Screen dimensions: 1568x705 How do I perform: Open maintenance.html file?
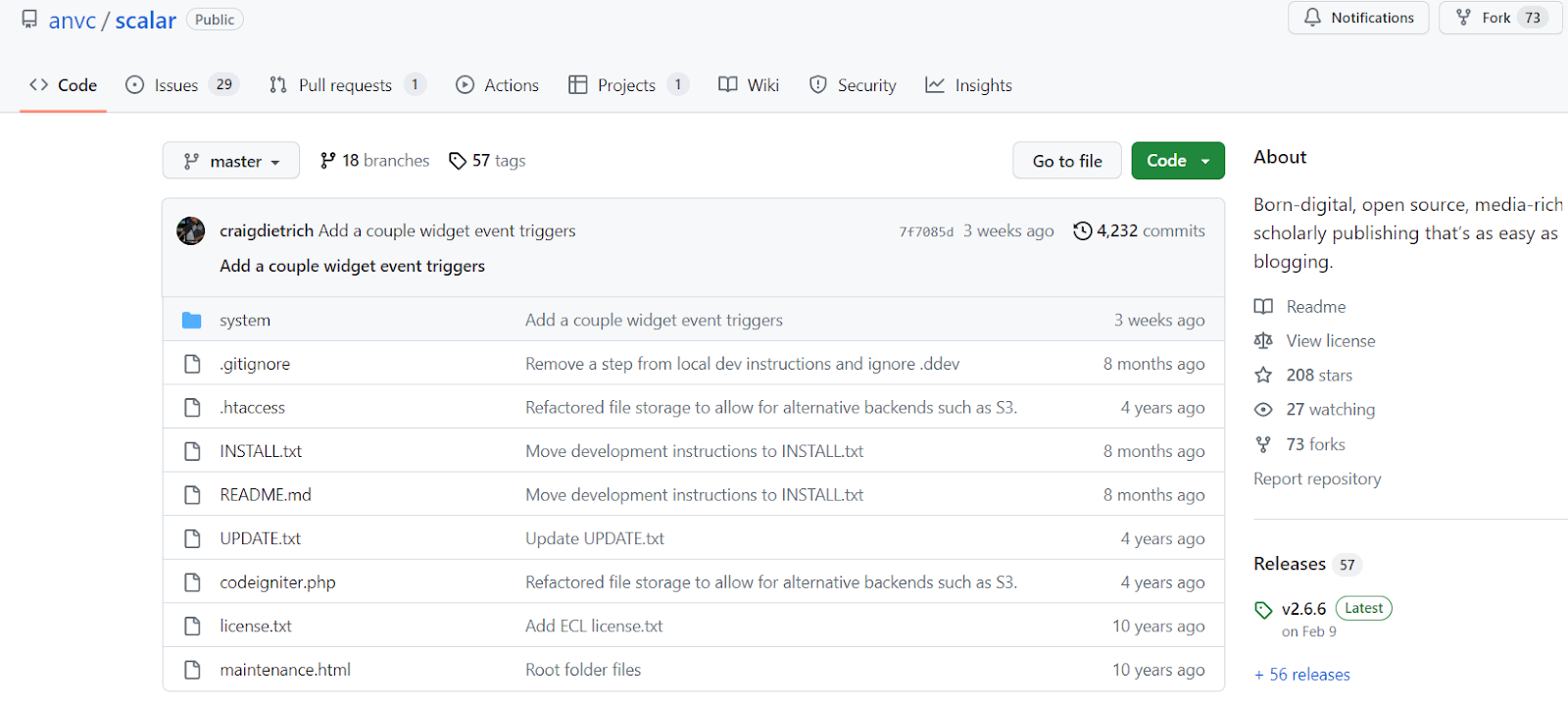tap(285, 670)
